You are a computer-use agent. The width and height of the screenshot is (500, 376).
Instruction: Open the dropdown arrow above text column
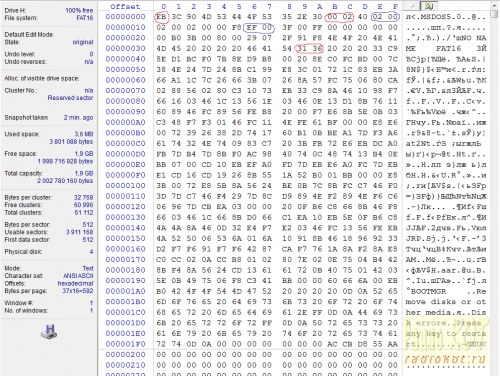412,6
